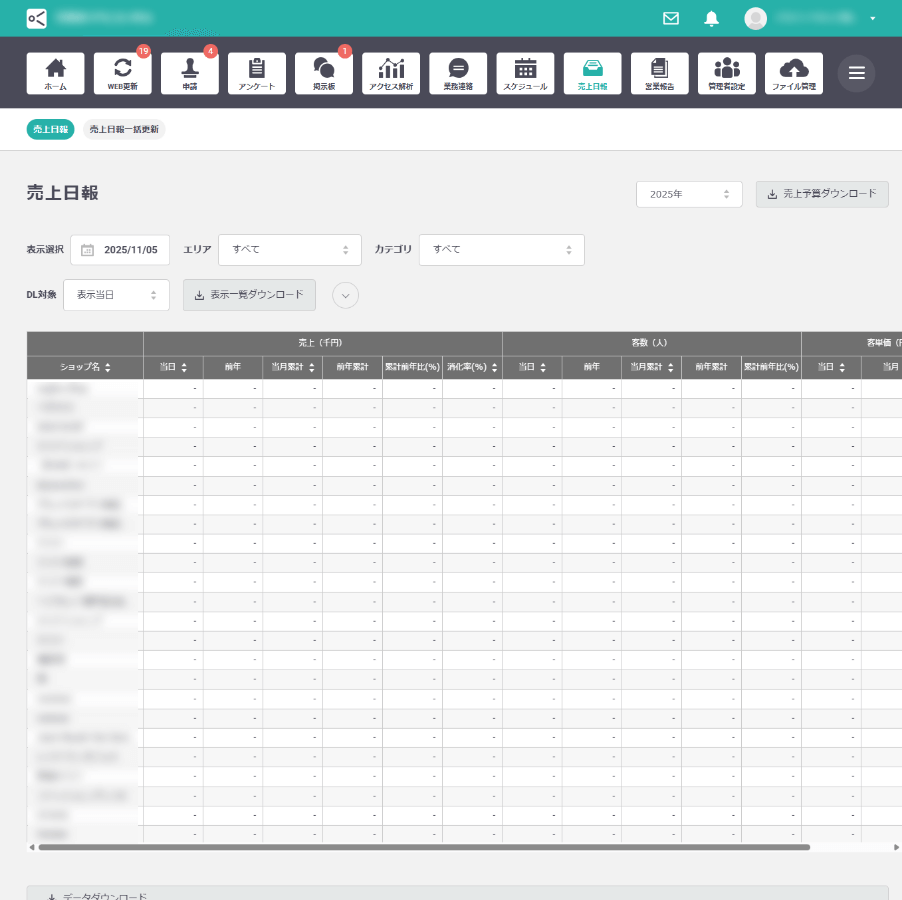Expand options with the circular chevron button
The height and width of the screenshot is (900, 902).
345,295
